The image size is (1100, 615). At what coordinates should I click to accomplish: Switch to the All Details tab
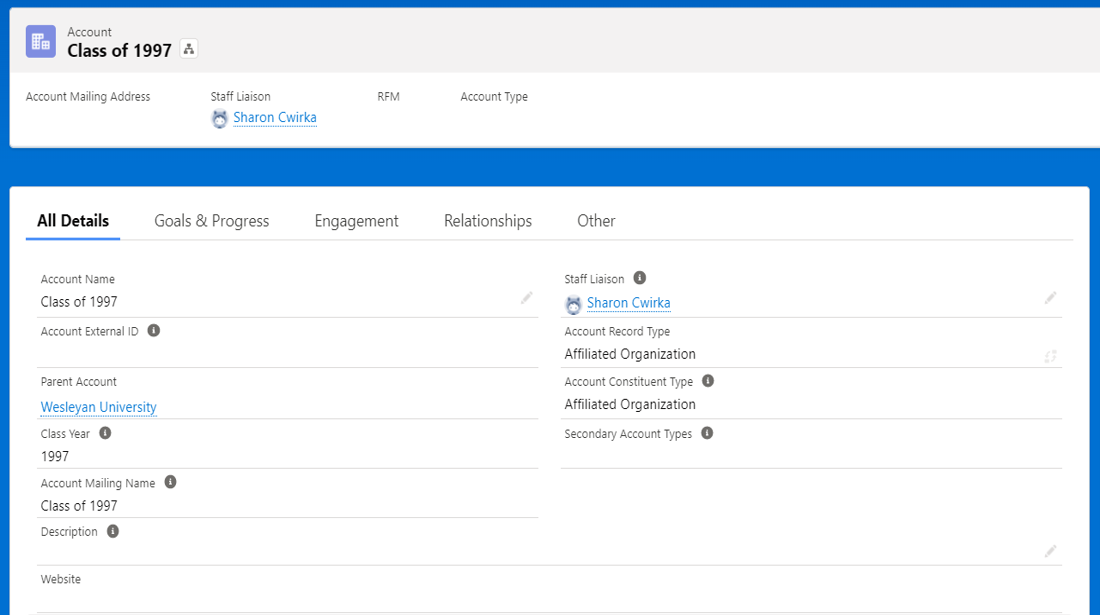point(73,221)
